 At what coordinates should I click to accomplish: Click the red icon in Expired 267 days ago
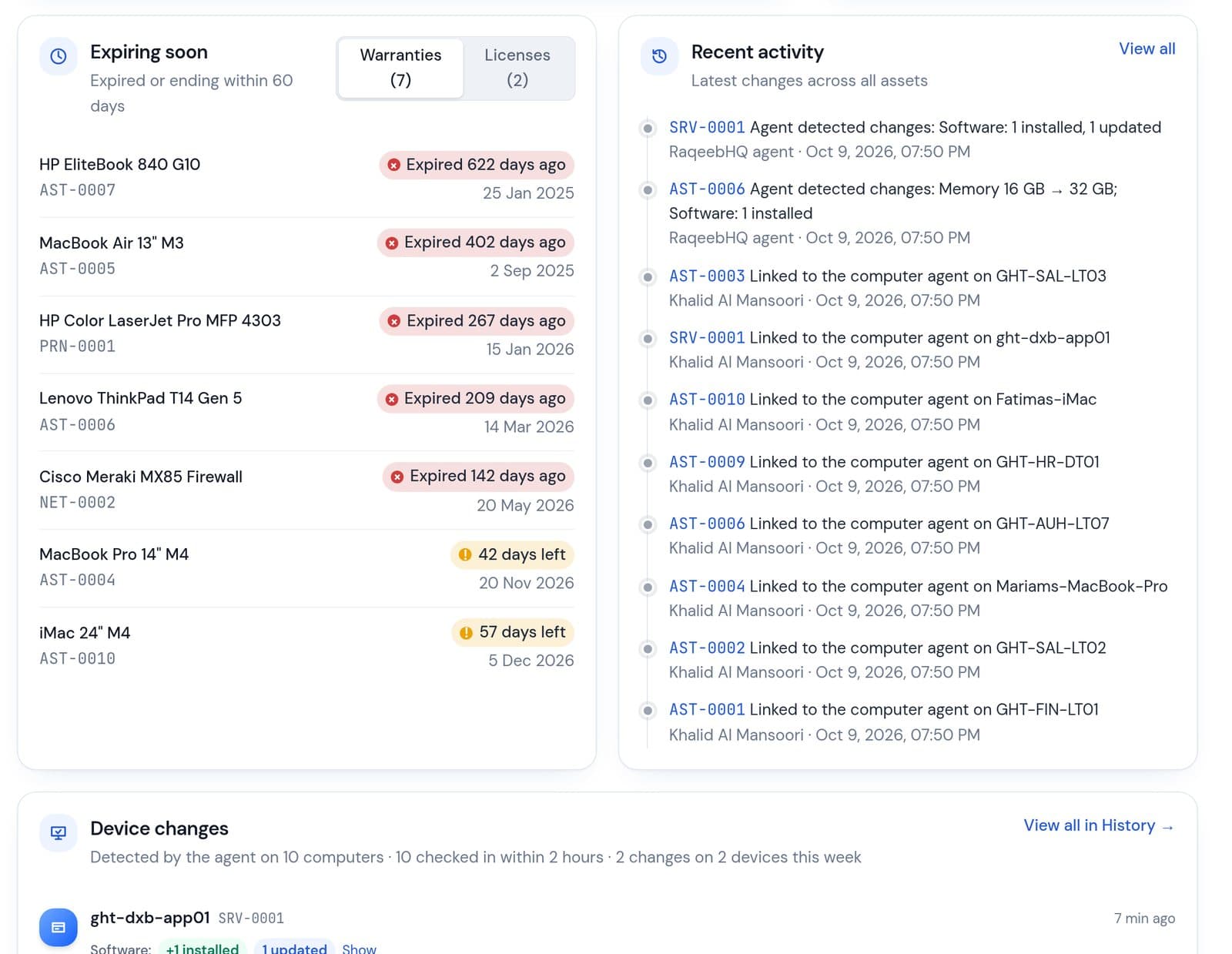click(394, 321)
